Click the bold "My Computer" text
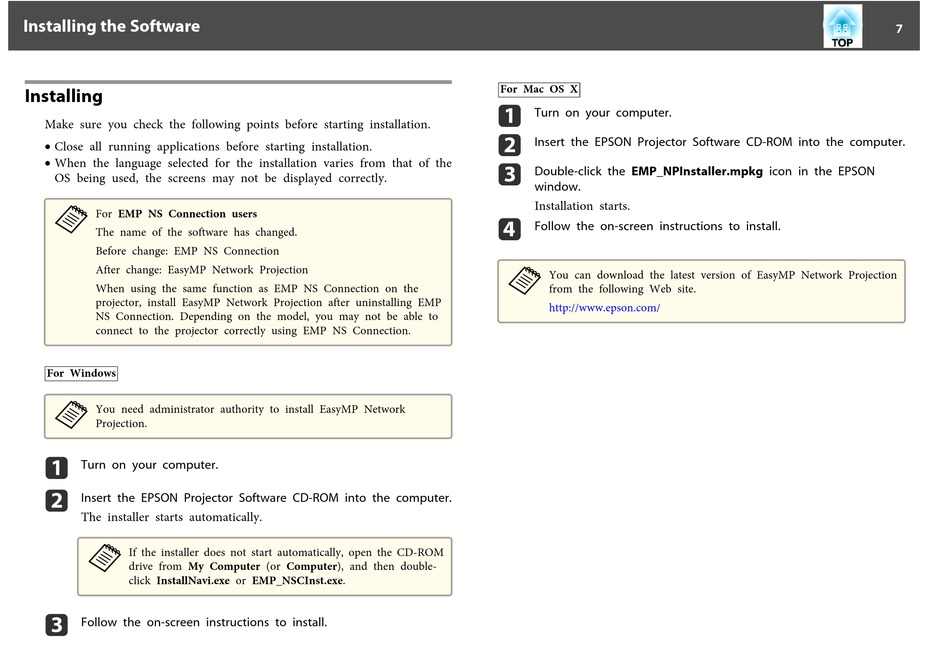Viewport: 950px width, 660px height. pos(224,567)
